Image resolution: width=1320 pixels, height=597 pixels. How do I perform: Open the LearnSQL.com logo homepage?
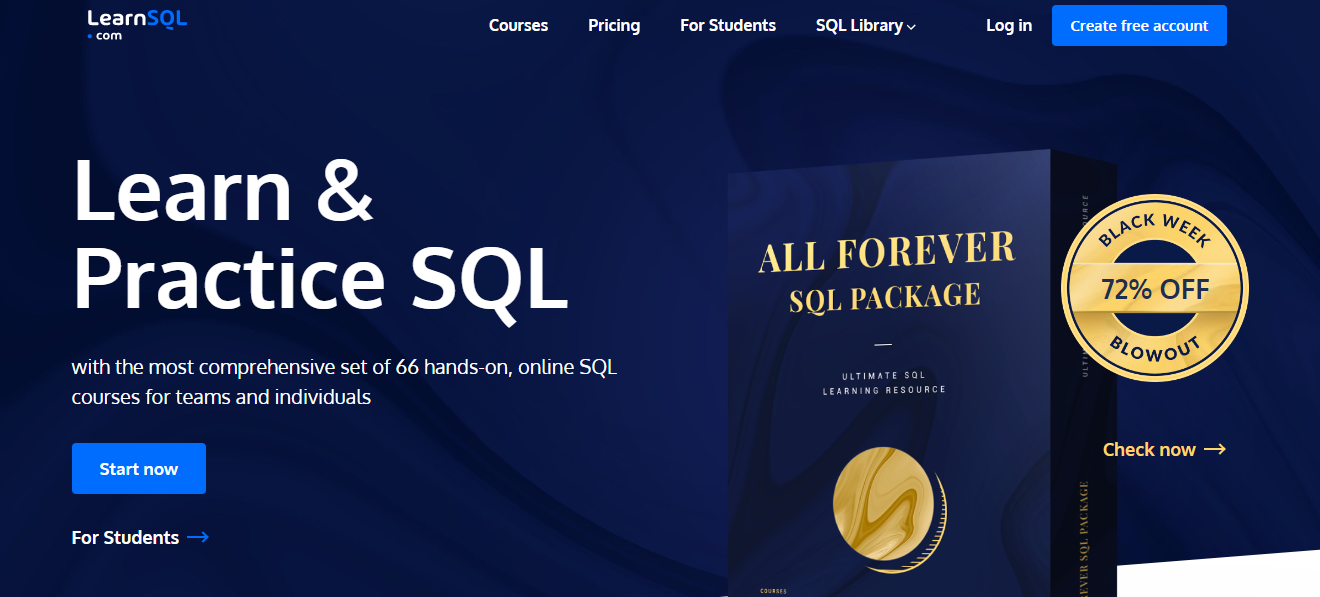click(136, 24)
